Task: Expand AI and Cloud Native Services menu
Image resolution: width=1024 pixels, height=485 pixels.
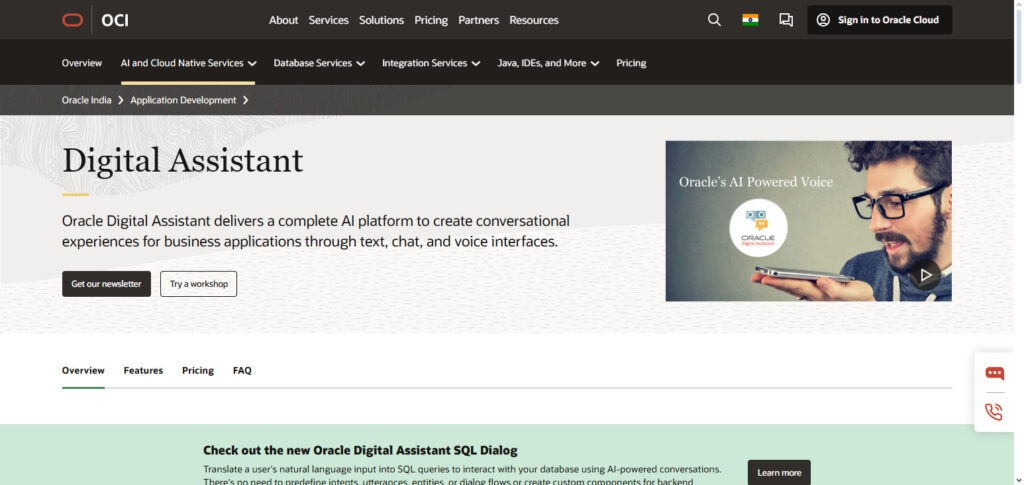Action: pos(188,63)
